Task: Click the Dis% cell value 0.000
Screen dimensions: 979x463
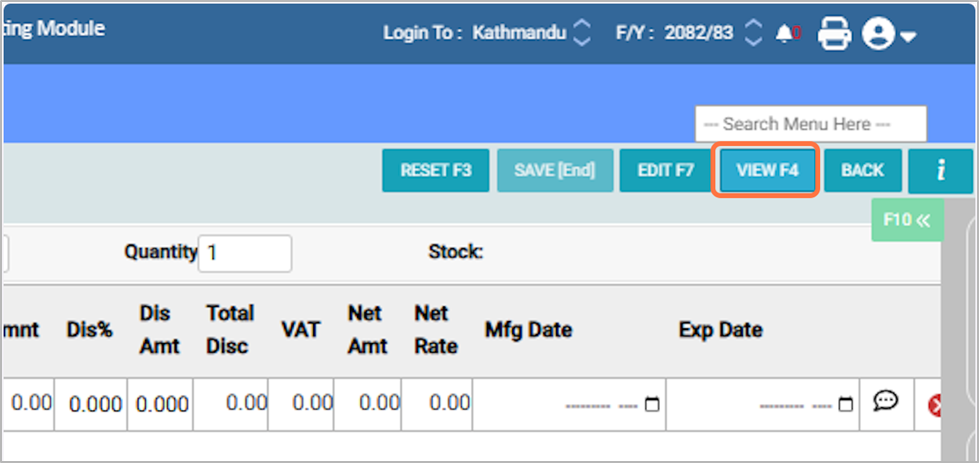Action: pyautogui.click(x=95, y=405)
